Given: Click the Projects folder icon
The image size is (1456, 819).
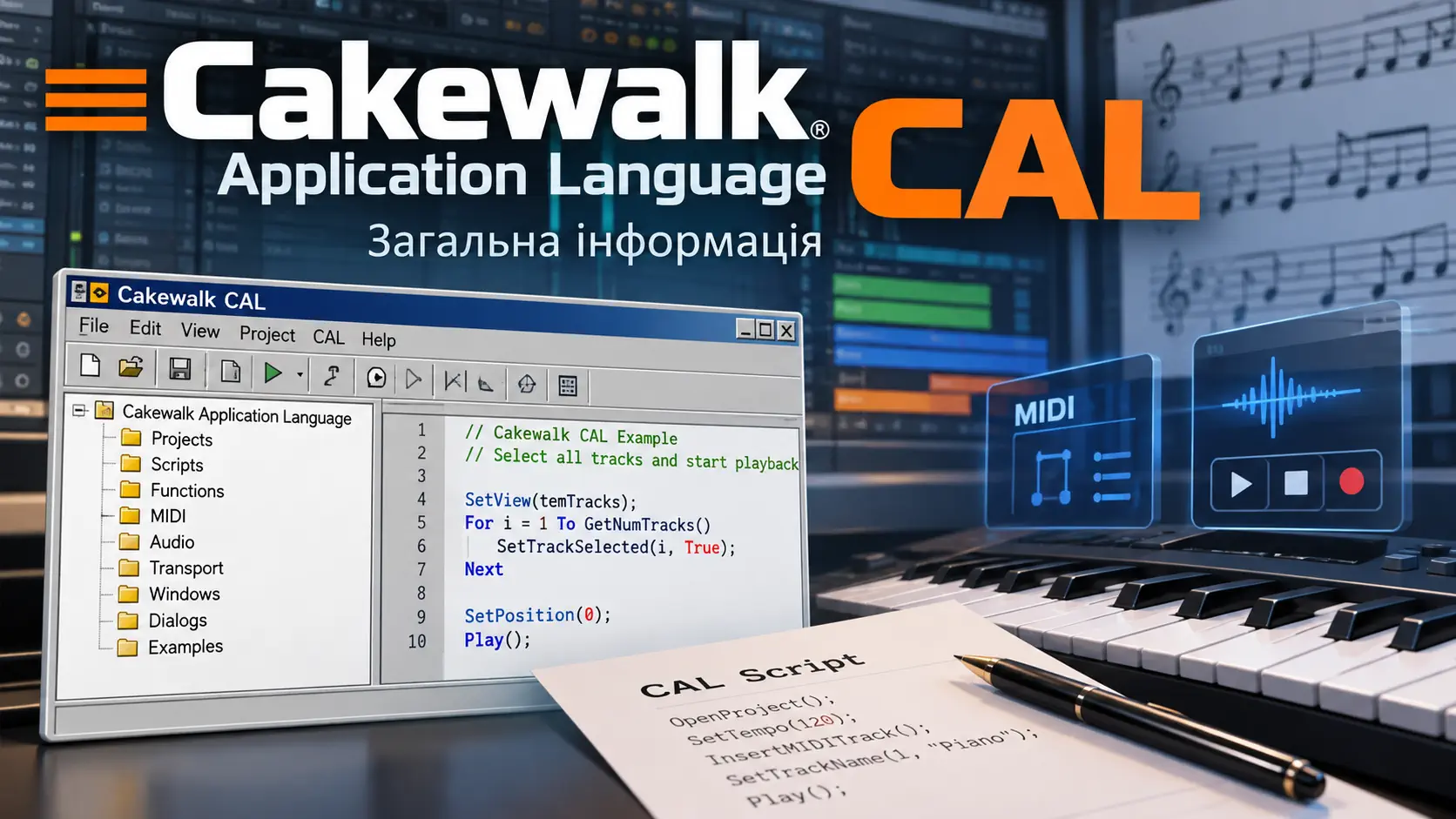Looking at the screenshot, I should (x=131, y=437).
